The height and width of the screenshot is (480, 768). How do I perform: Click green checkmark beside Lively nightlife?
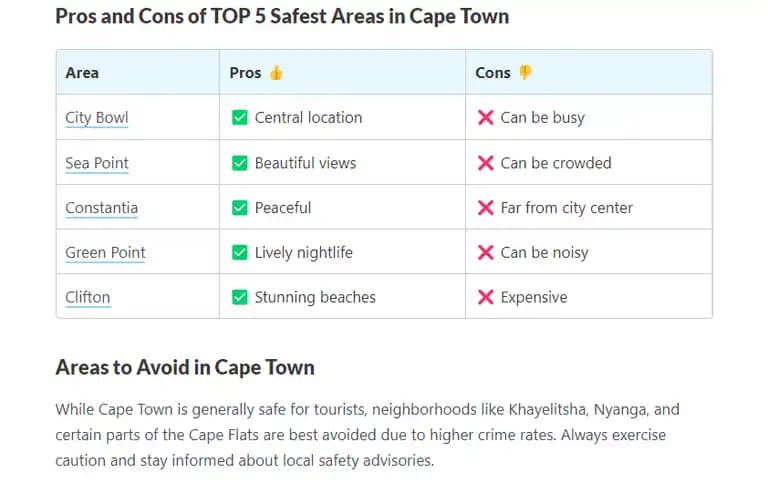[240, 252]
